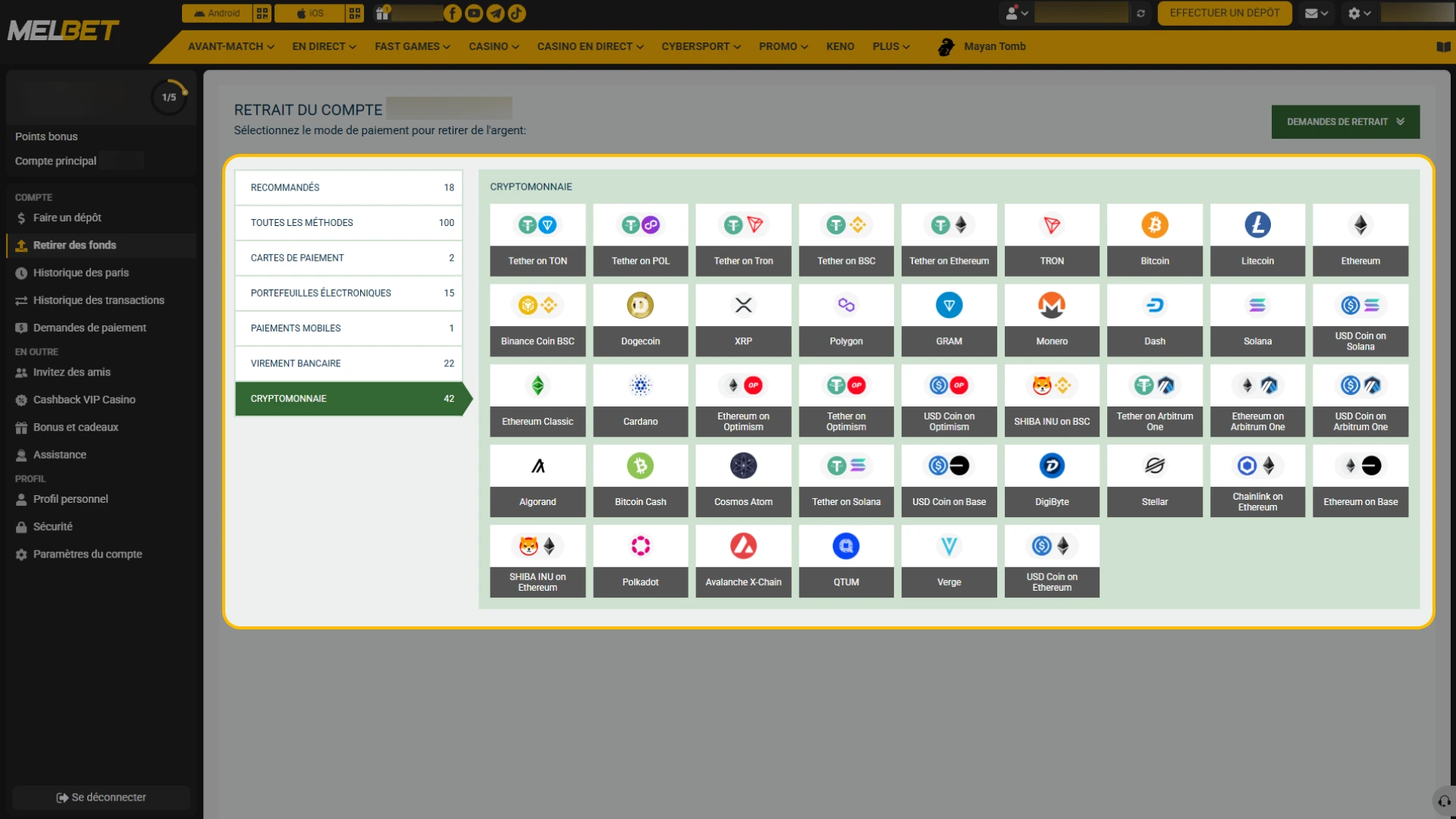Open the CYBERSPORT dropdown
The height and width of the screenshot is (819, 1456).
click(701, 46)
